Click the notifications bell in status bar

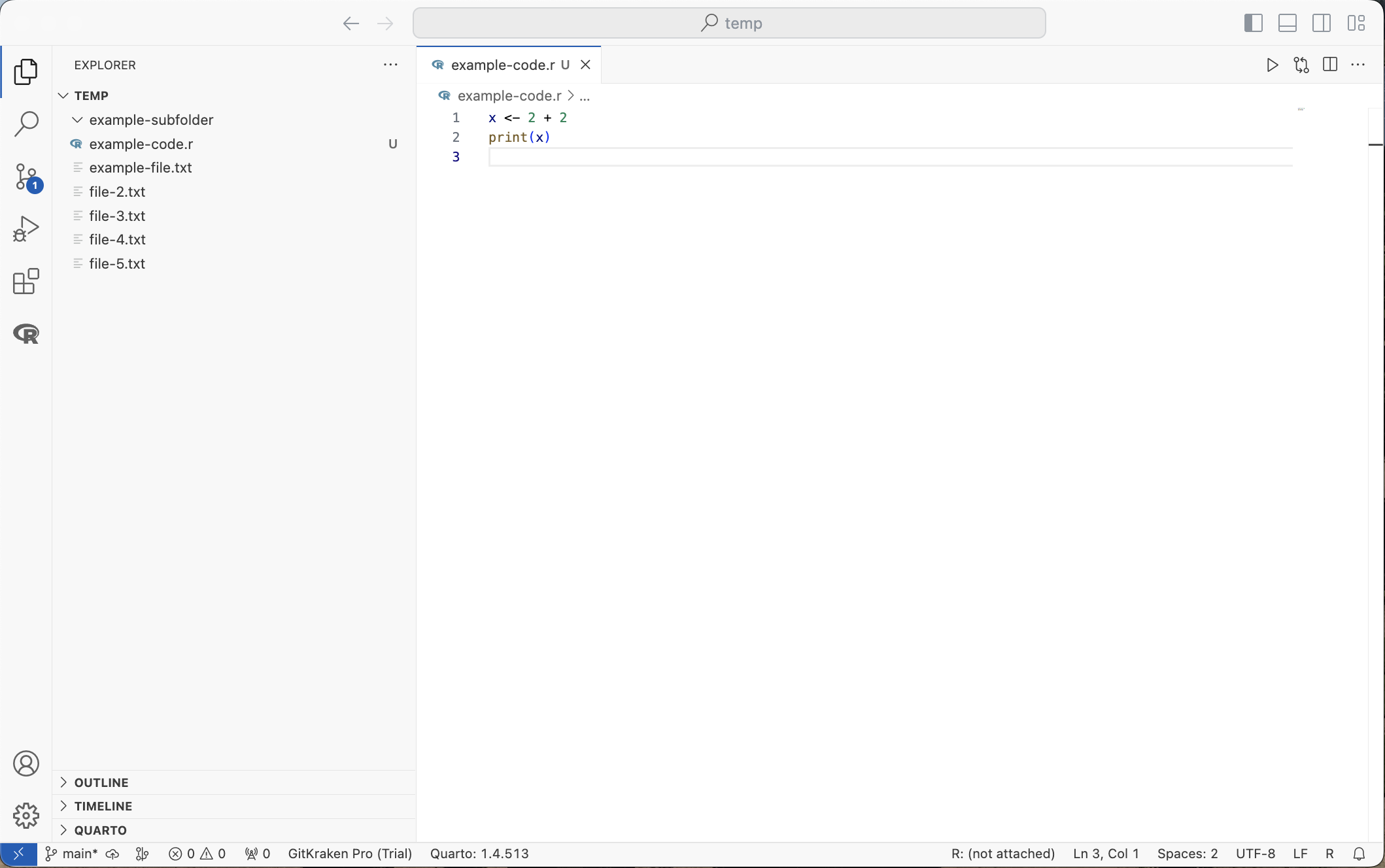1359,854
